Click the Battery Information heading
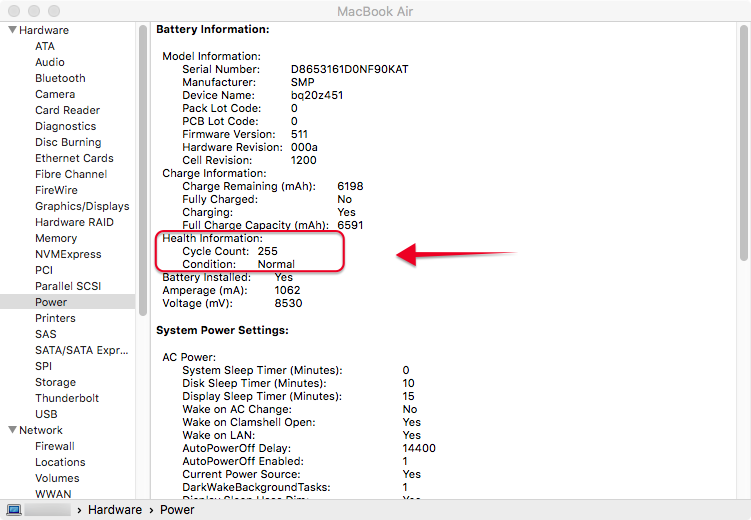This screenshot has height=520, width=751. coord(213,29)
